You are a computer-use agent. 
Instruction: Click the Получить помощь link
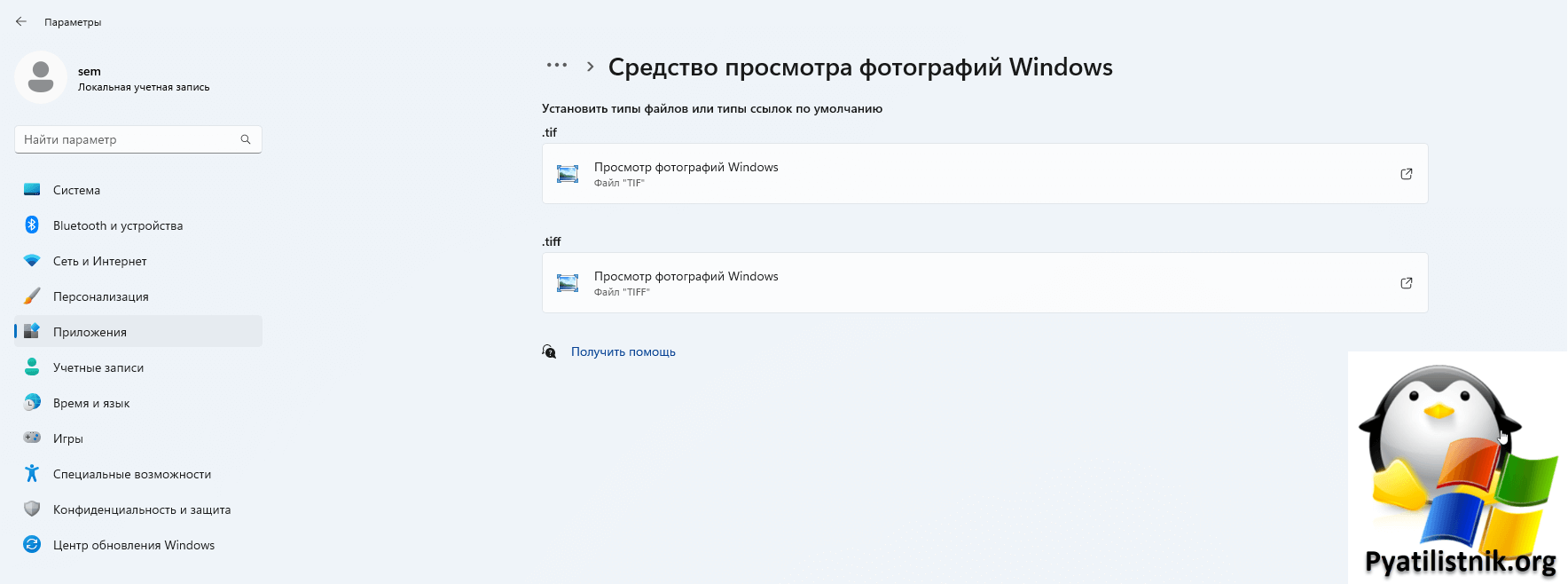click(x=623, y=351)
